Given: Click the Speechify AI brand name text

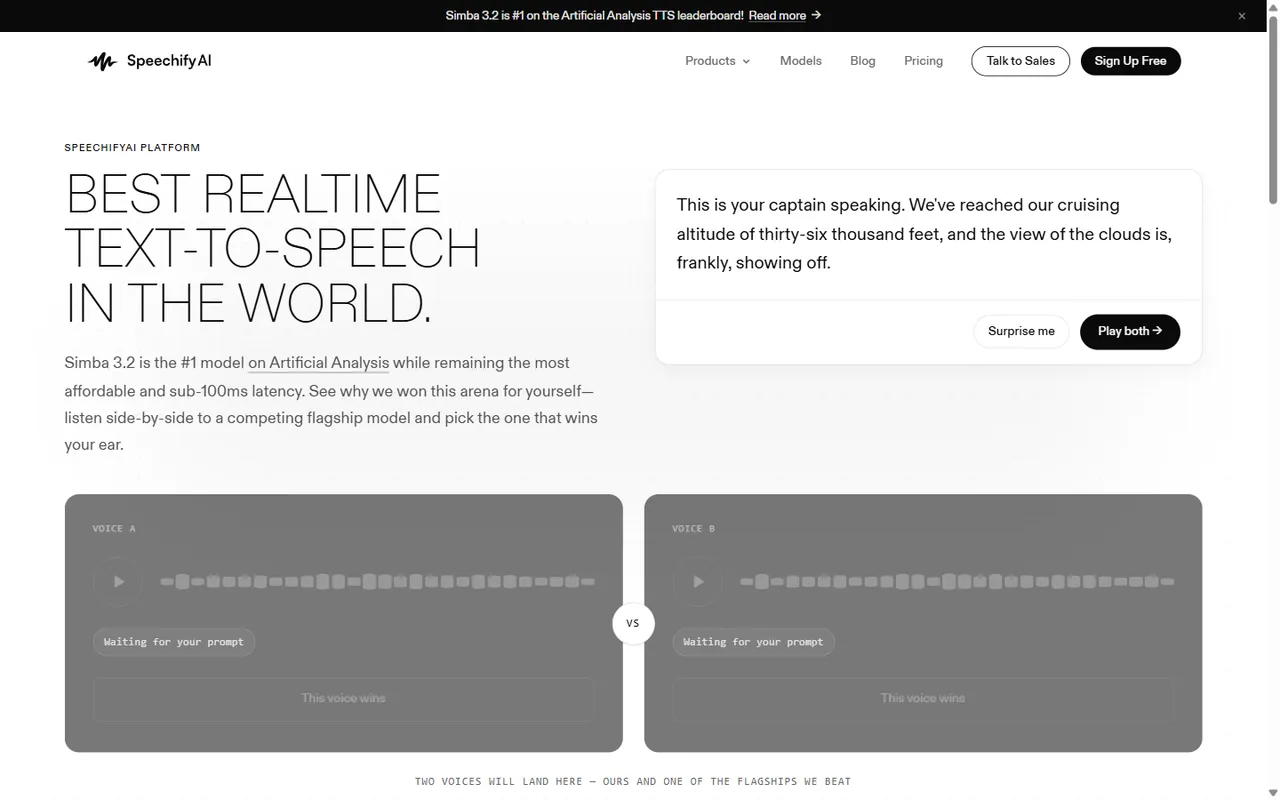Looking at the screenshot, I should [x=169, y=61].
